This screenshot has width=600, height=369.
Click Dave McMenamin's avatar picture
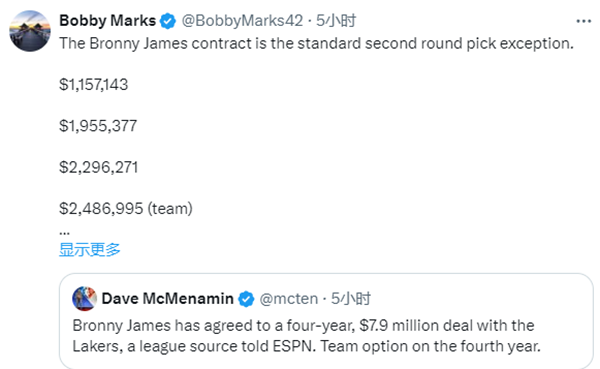85,299
